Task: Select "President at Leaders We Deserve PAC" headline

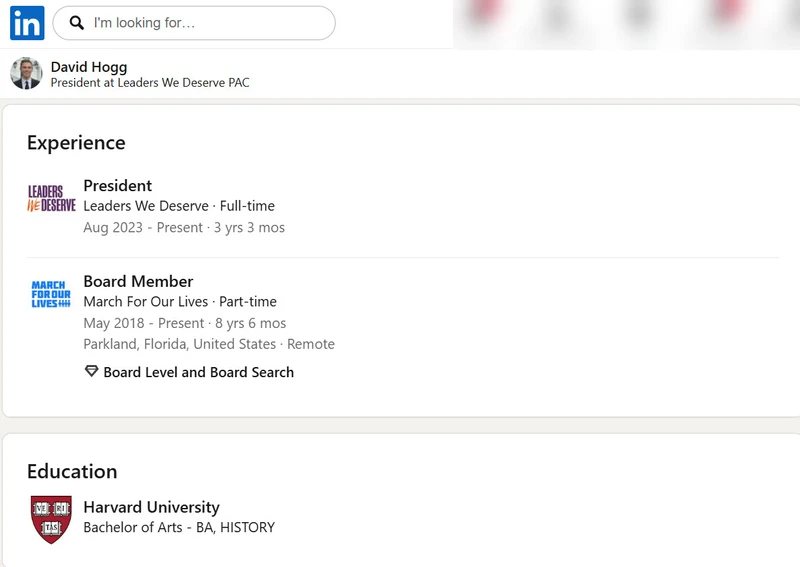Action: (150, 83)
